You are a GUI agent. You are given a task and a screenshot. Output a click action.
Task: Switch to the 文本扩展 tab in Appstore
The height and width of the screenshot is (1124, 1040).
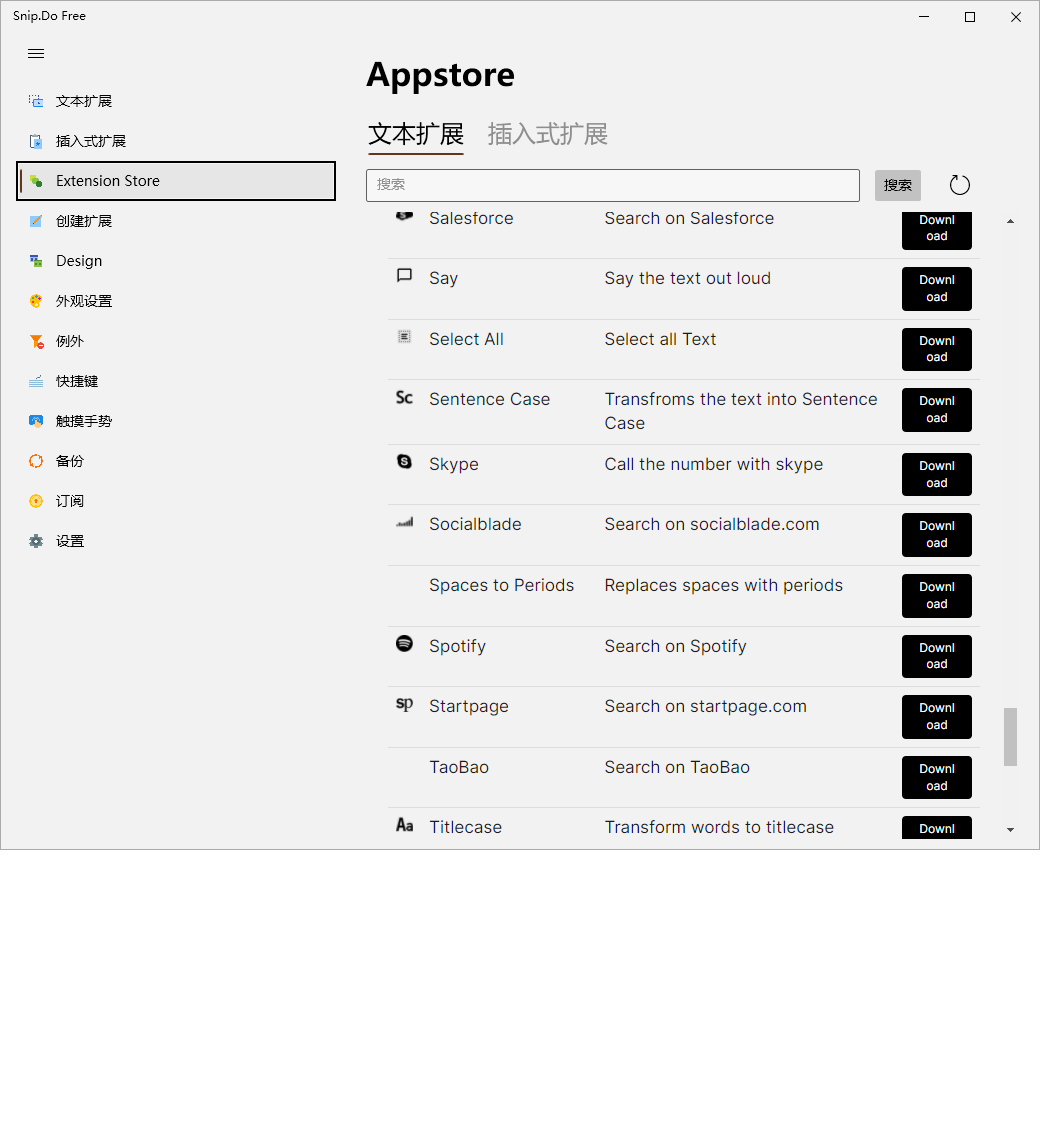pyautogui.click(x=416, y=134)
